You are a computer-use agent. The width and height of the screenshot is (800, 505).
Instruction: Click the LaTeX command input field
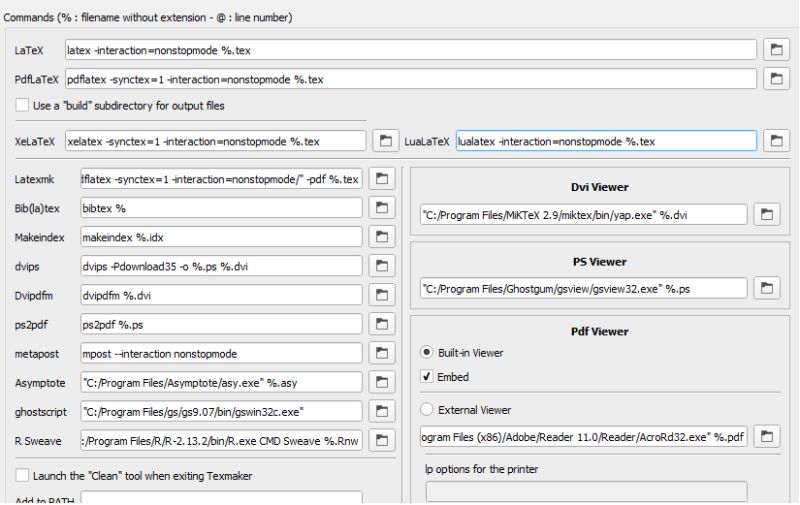pyautogui.click(x=411, y=50)
